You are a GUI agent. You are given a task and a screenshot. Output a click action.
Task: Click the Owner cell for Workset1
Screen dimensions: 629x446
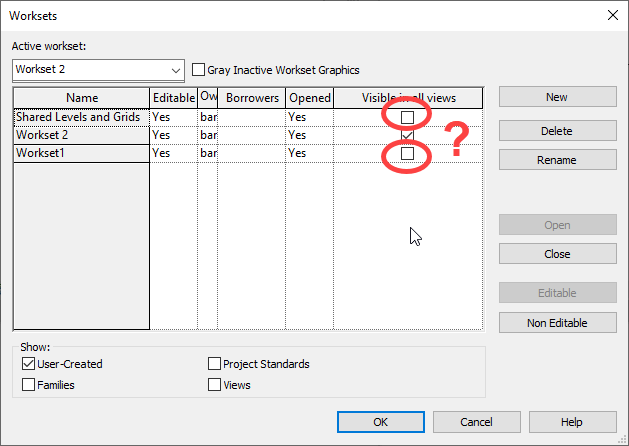pos(208,153)
